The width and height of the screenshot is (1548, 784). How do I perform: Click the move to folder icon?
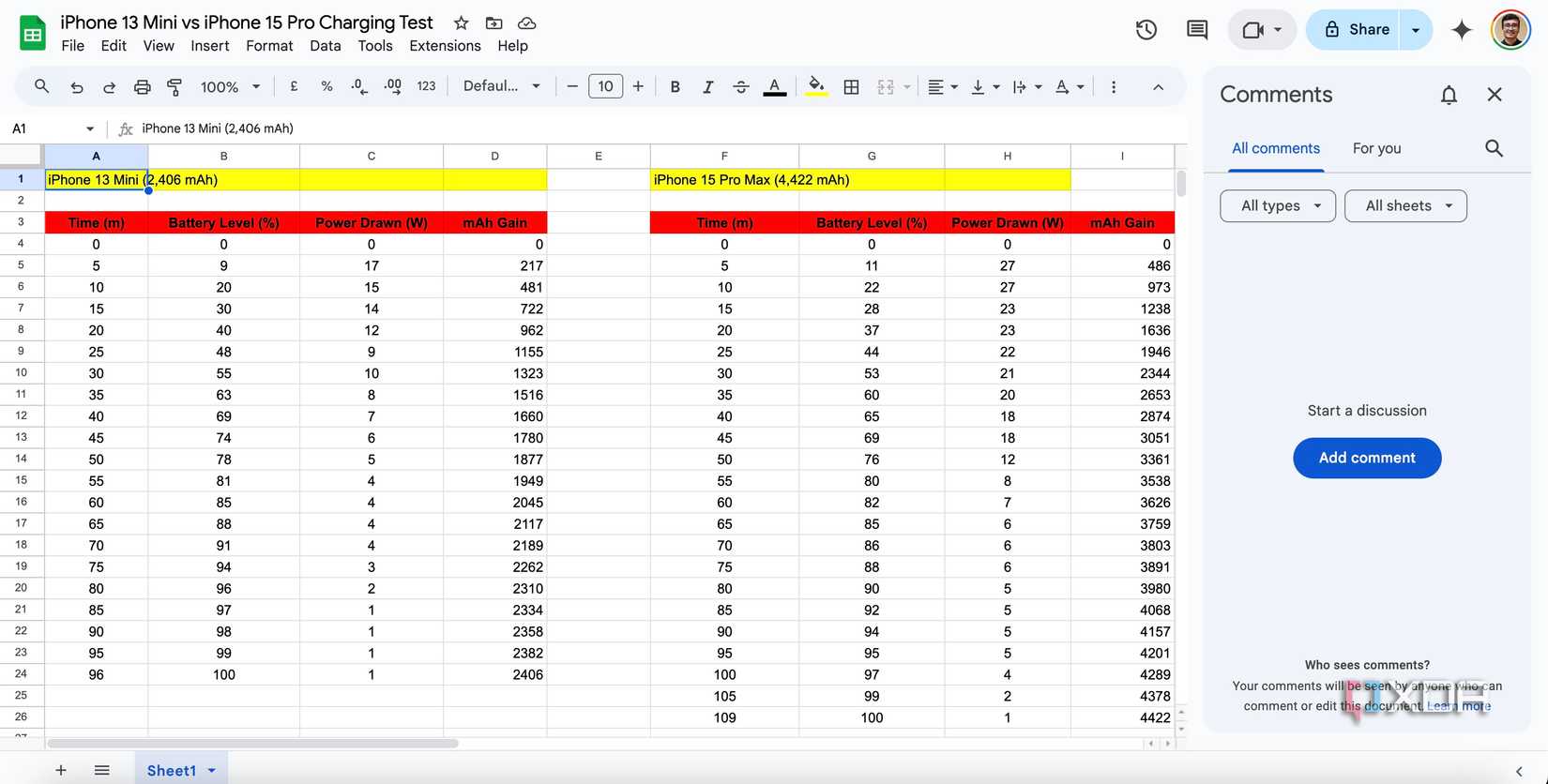pyautogui.click(x=493, y=23)
